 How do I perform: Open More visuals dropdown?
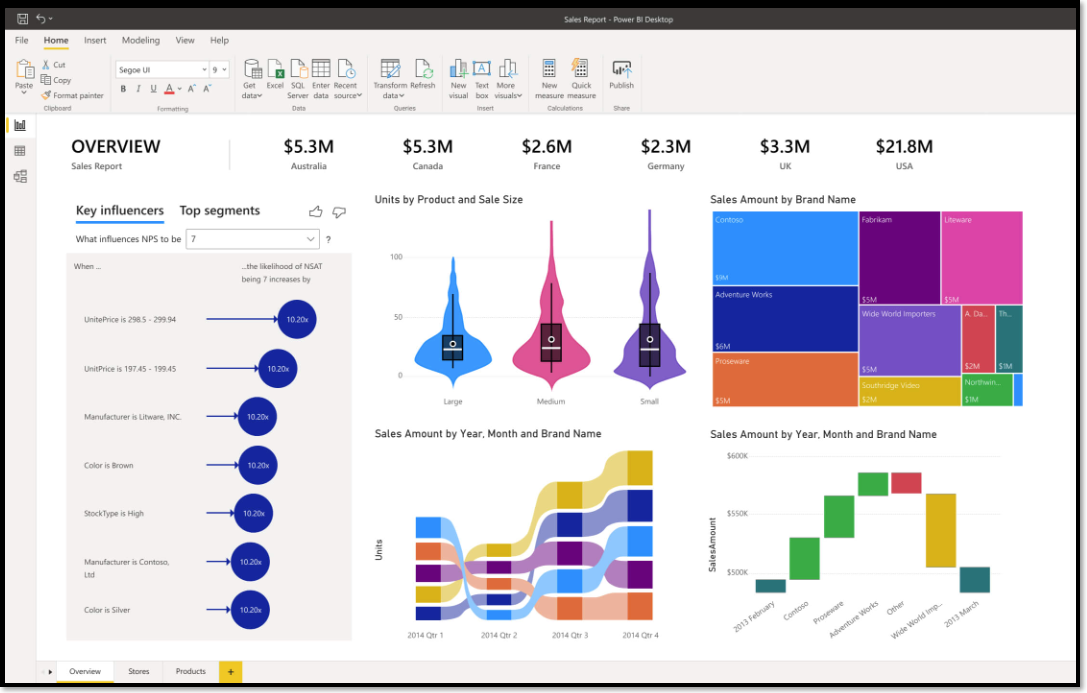[x=507, y=80]
